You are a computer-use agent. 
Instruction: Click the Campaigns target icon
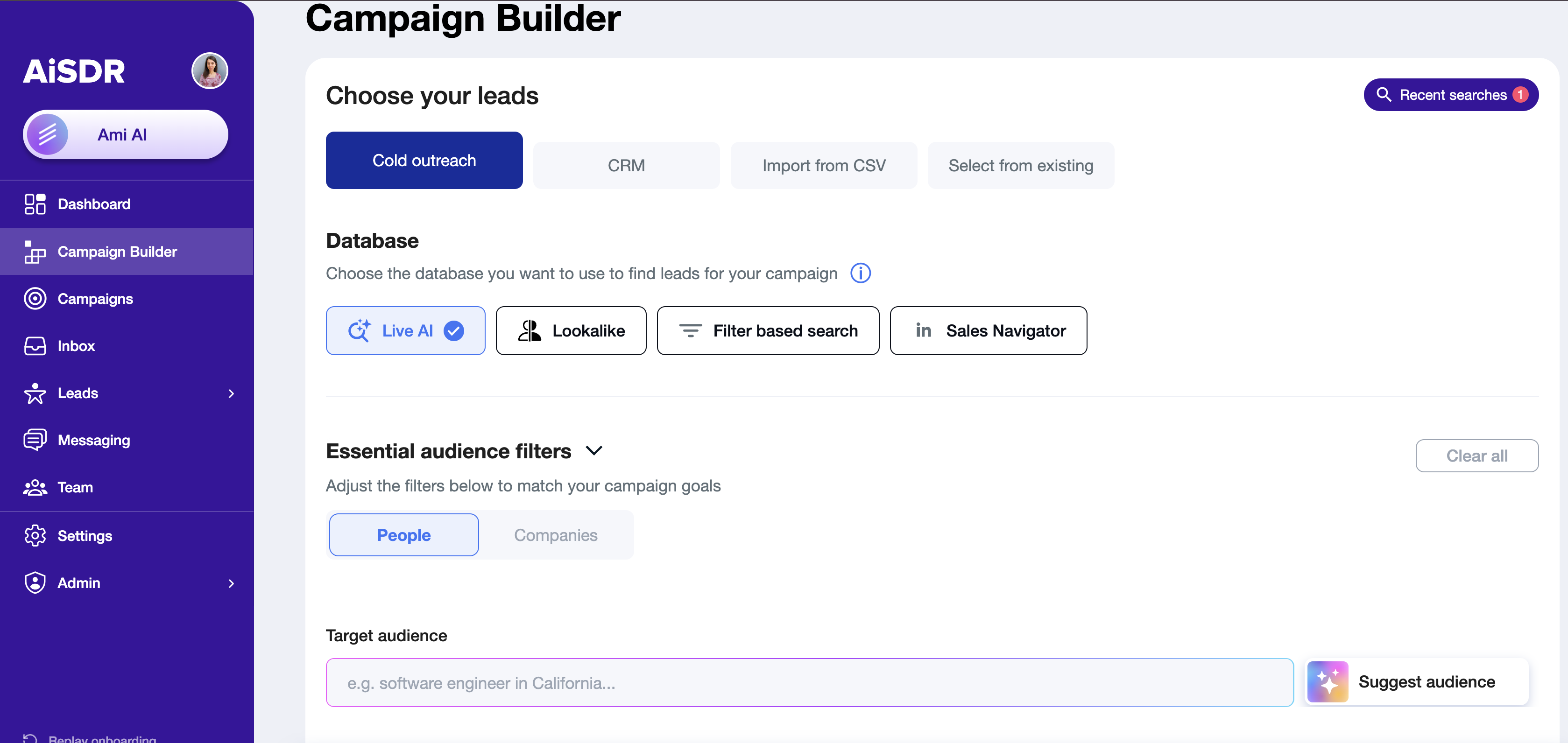tap(35, 299)
